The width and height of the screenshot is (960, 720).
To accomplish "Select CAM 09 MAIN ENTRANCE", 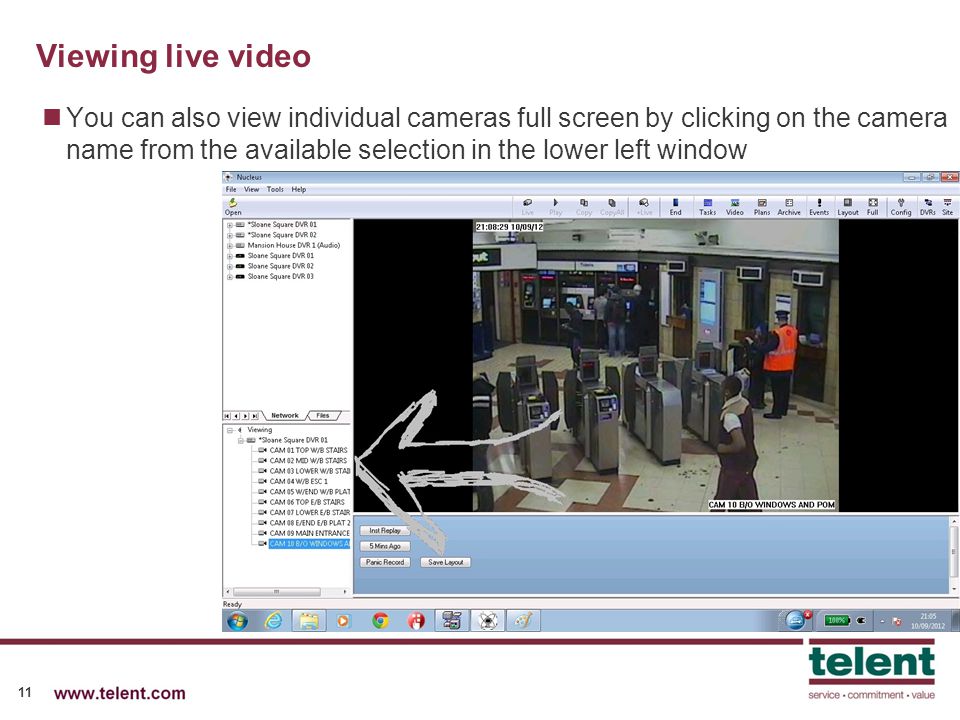I will tap(309, 533).
